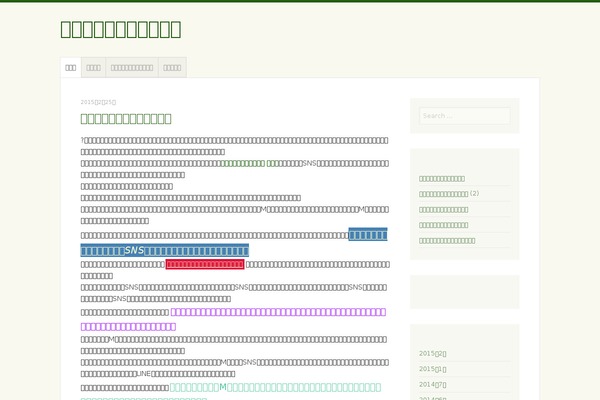This screenshot has width=600, height=400.
Task: Open the short tab beside the active tab
Action: (93, 67)
